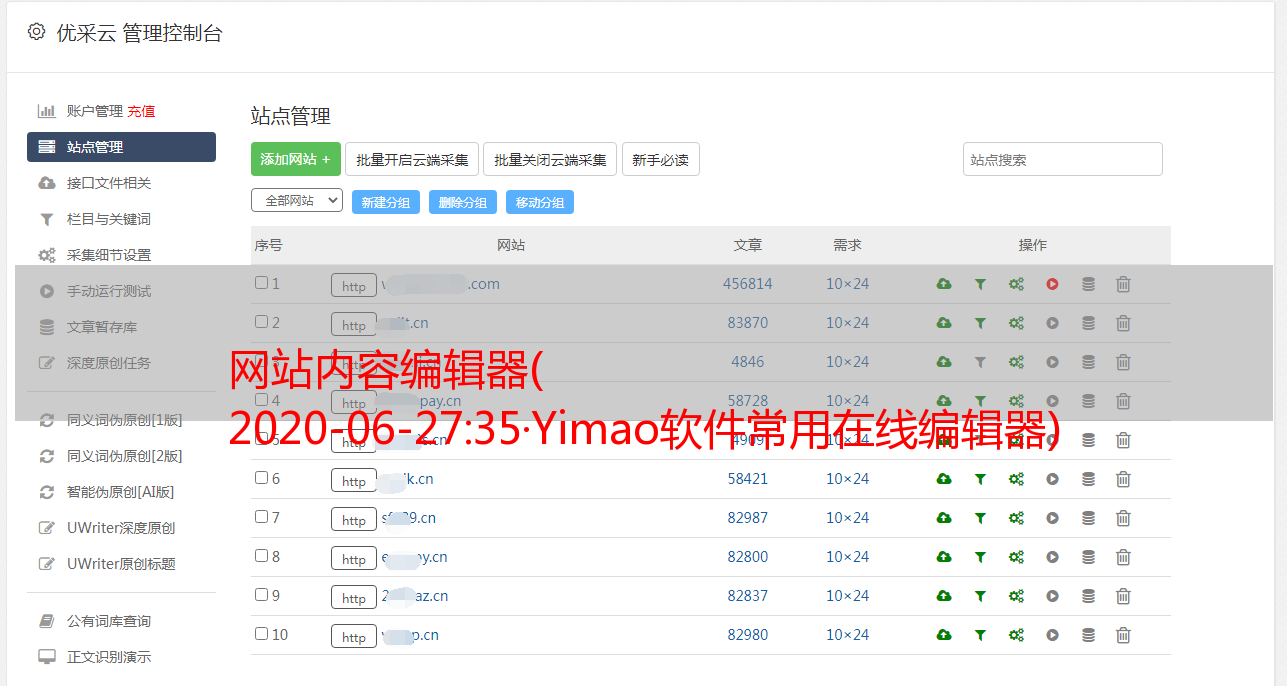The height and width of the screenshot is (686, 1287).
Task: Select 站点管理 in the sidebar
Action: 121,147
